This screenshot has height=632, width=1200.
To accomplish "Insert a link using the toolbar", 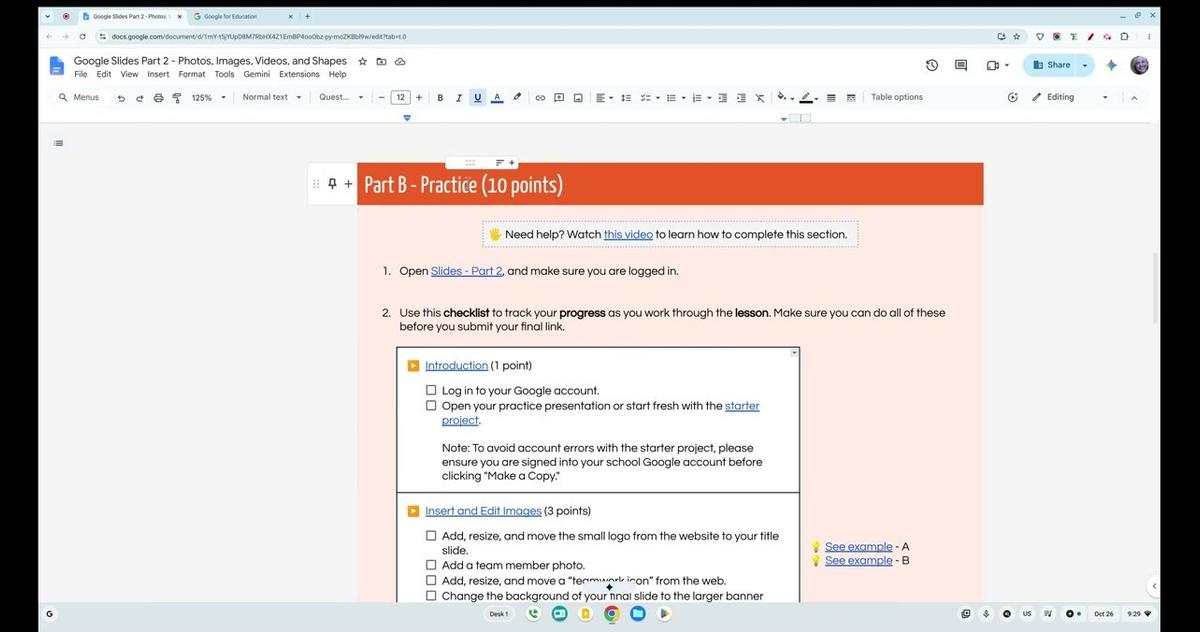I will pos(540,98).
